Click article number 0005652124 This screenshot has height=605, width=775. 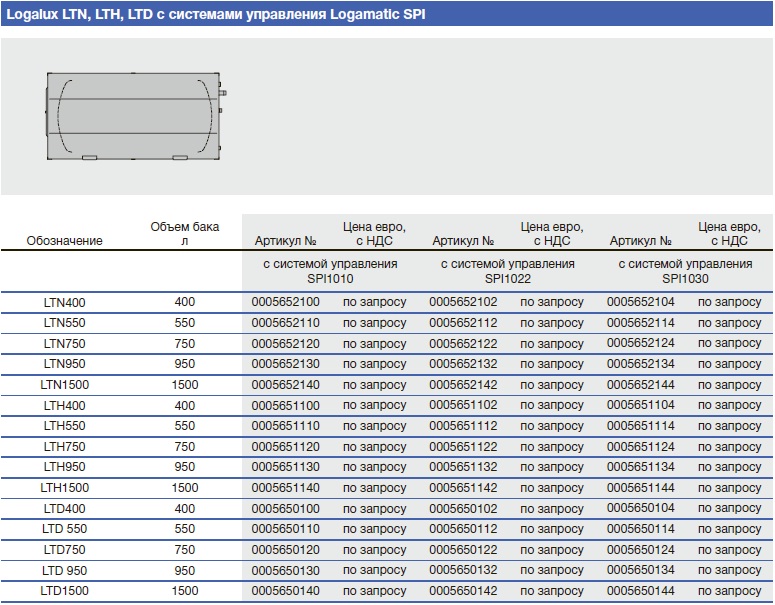(x=641, y=343)
